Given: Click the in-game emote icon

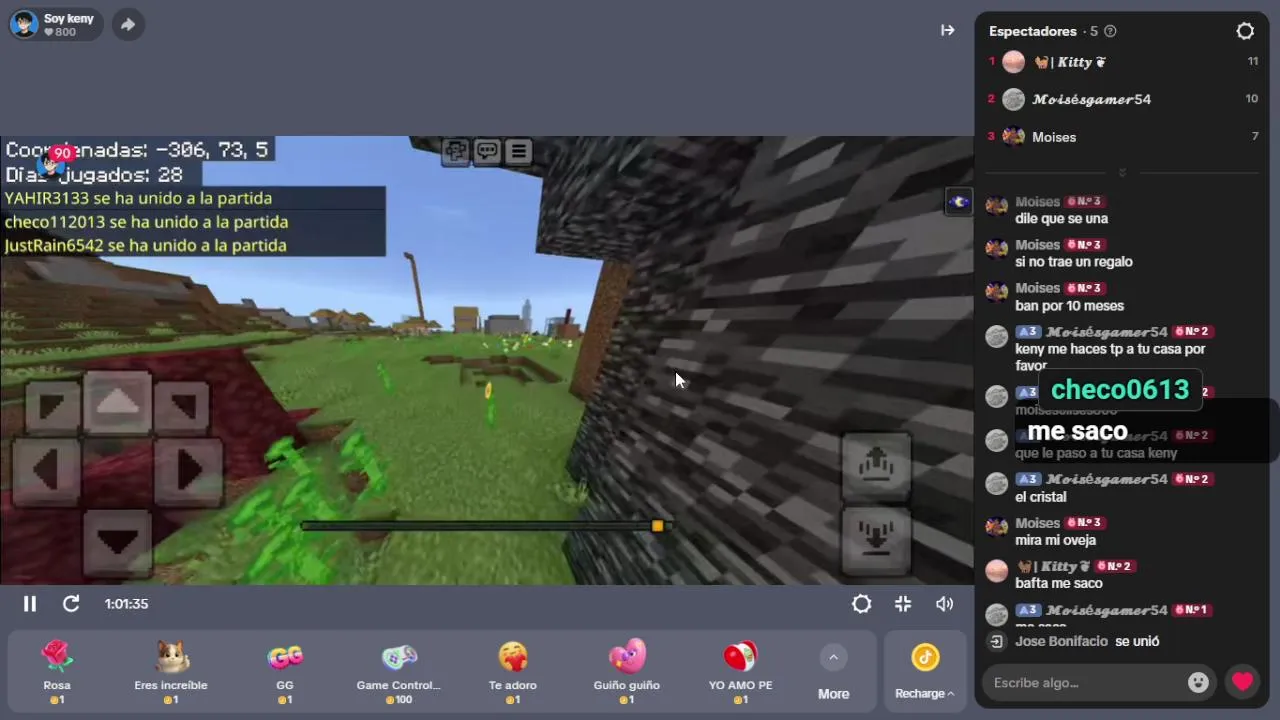Looking at the screenshot, I should click(x=456, y=151).
